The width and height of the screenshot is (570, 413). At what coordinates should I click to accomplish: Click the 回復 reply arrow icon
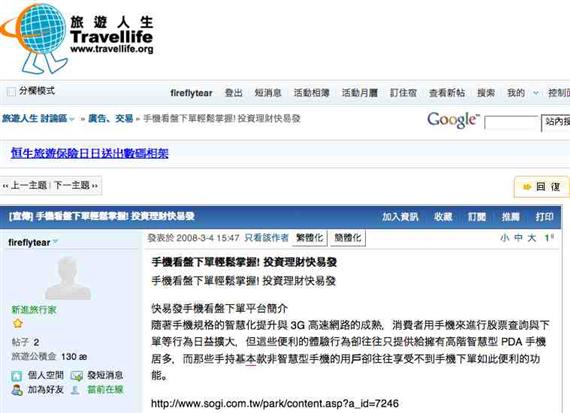click(x=527, y=187)
